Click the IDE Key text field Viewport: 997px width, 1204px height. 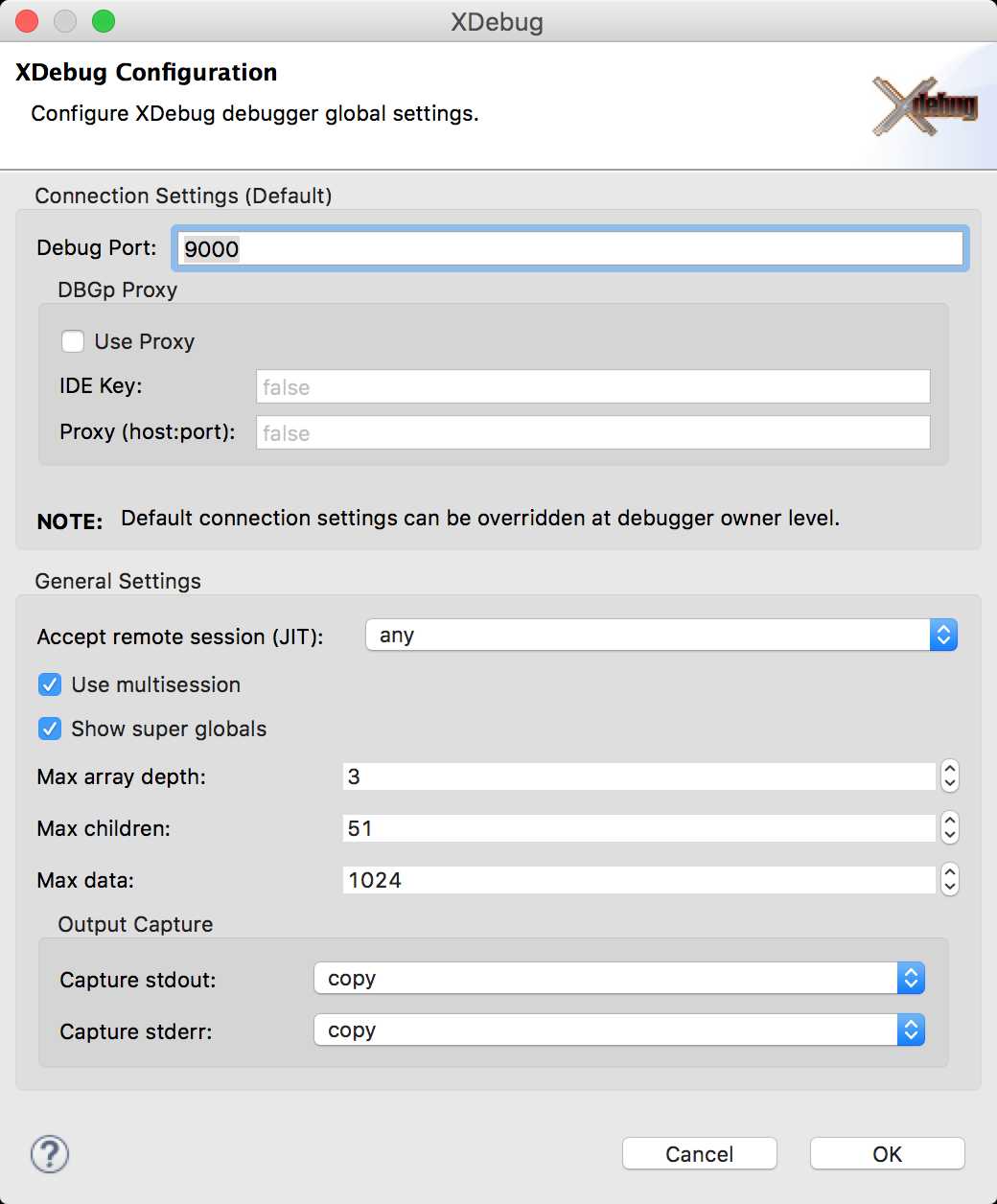(x=593, y=386)
